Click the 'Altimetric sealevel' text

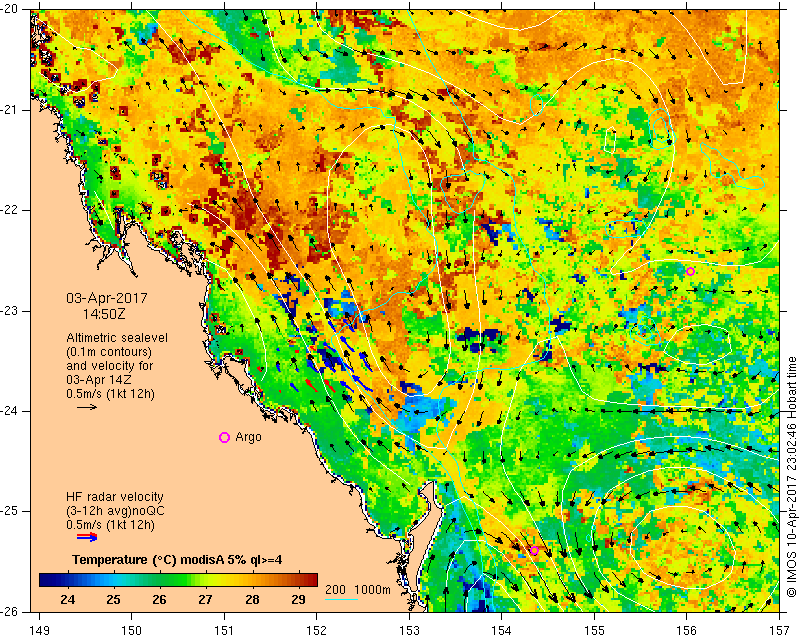click(x=117, y=338)
